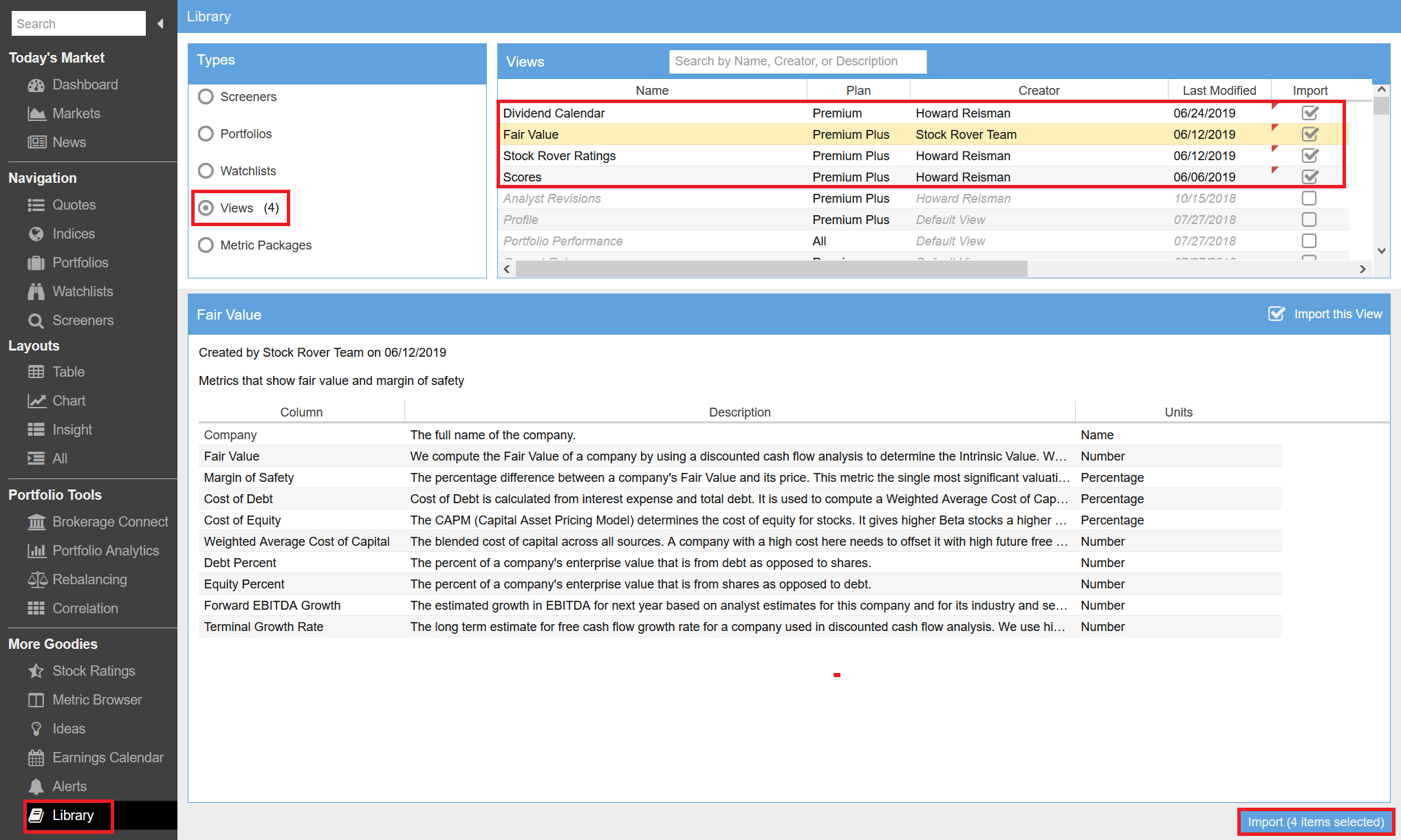This screenshot has width=1401, height=840.
Task: Open the Markets menu item
Action: [76, 114]
